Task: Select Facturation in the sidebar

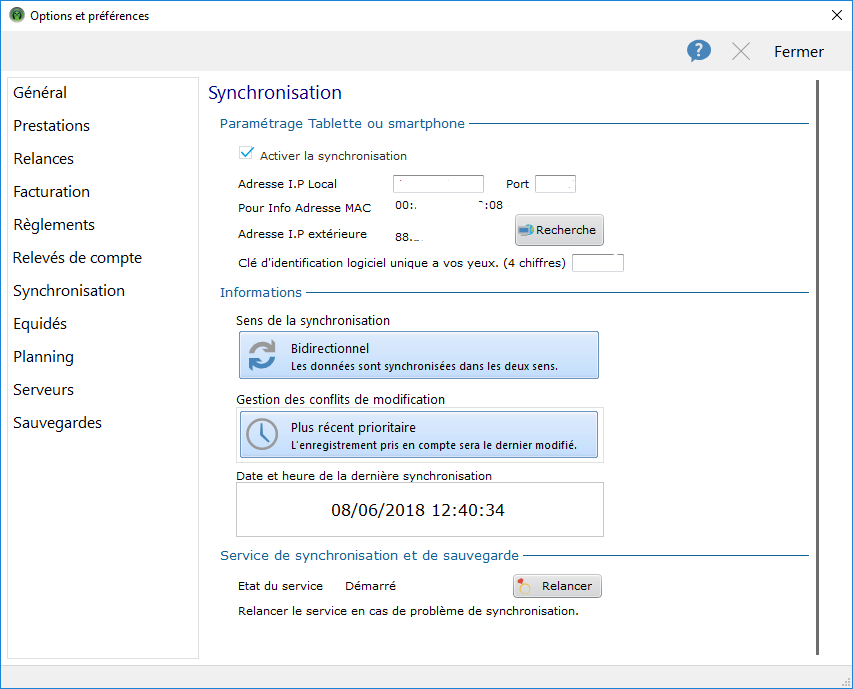Action: tap(51, 191)
